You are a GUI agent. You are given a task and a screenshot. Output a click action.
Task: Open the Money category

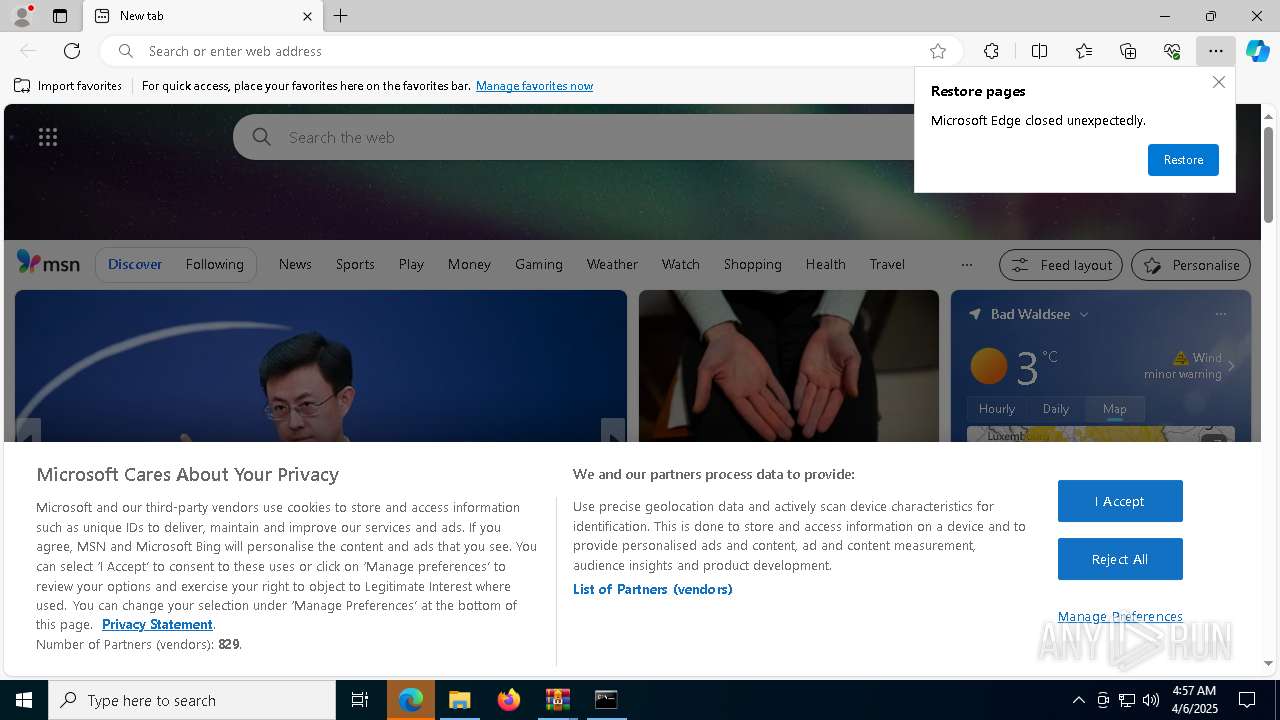pos(469,264)
